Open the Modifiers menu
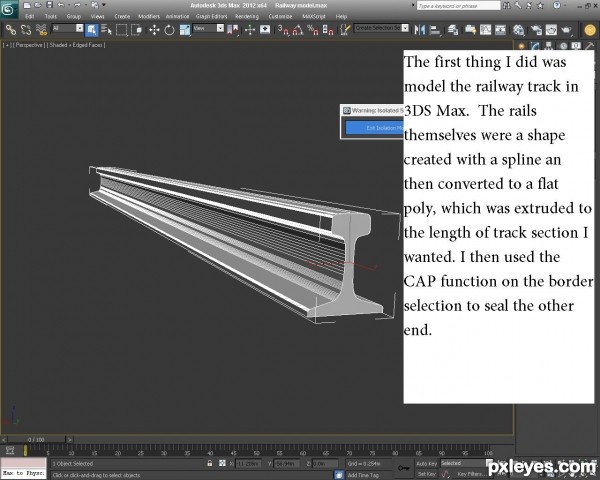This screenshot has width=600, height=480. pos(149,16)
